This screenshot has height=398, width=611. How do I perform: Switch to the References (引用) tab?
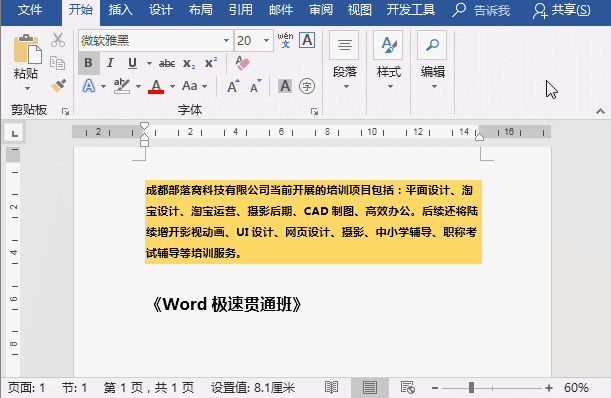(x=240, y=10)
